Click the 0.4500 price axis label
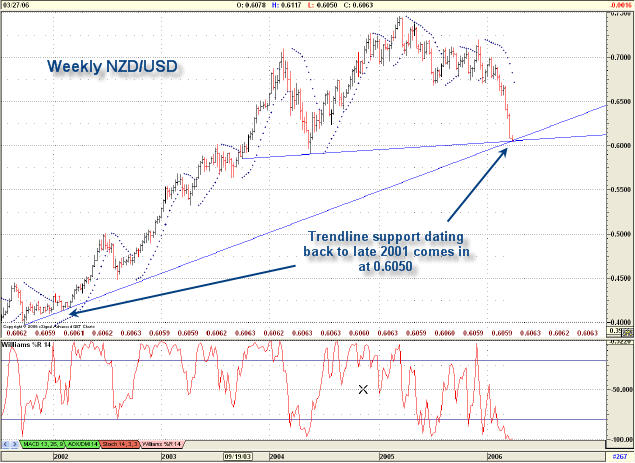635x463 pixels. (620, 278)
